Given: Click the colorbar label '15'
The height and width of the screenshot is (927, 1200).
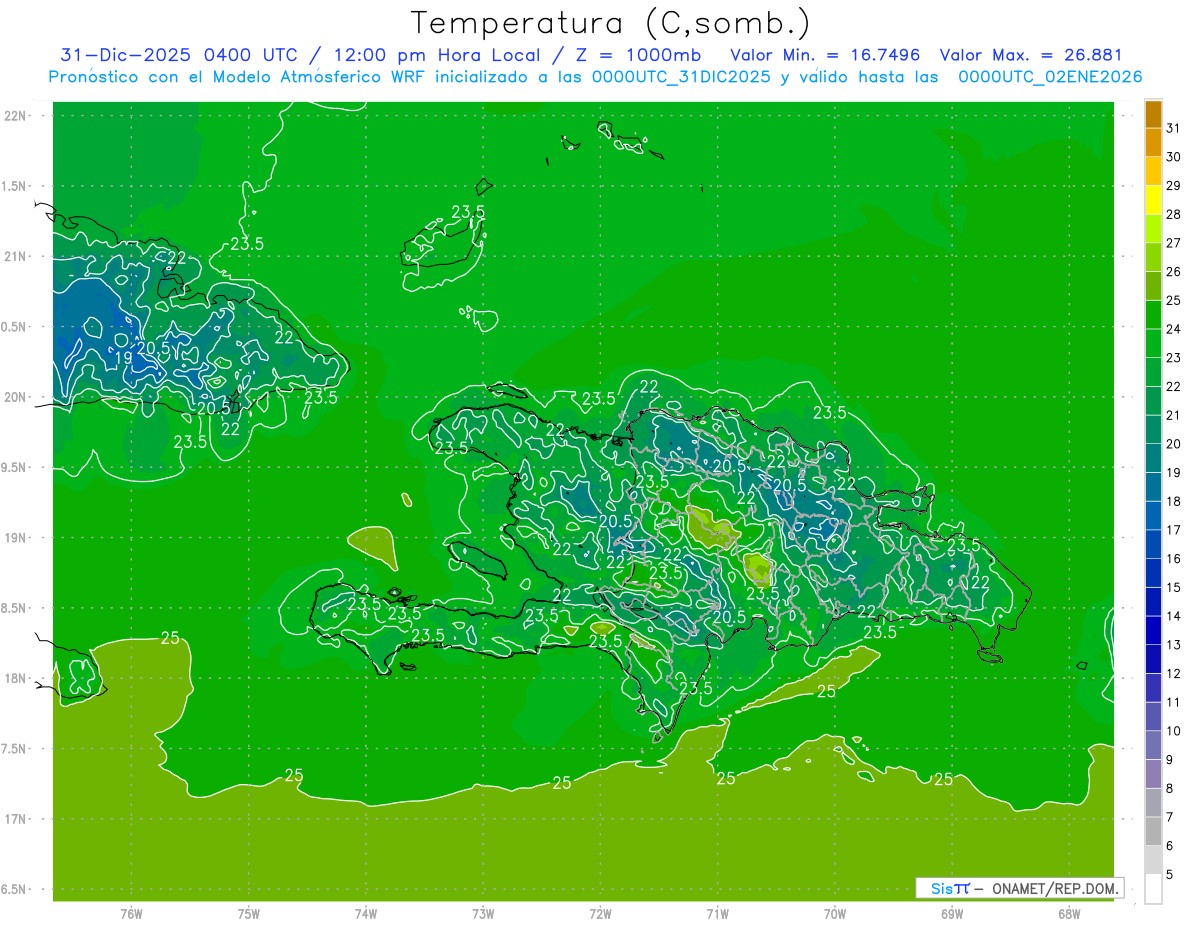Looking at the screenshot, I should click(1174, 588).
